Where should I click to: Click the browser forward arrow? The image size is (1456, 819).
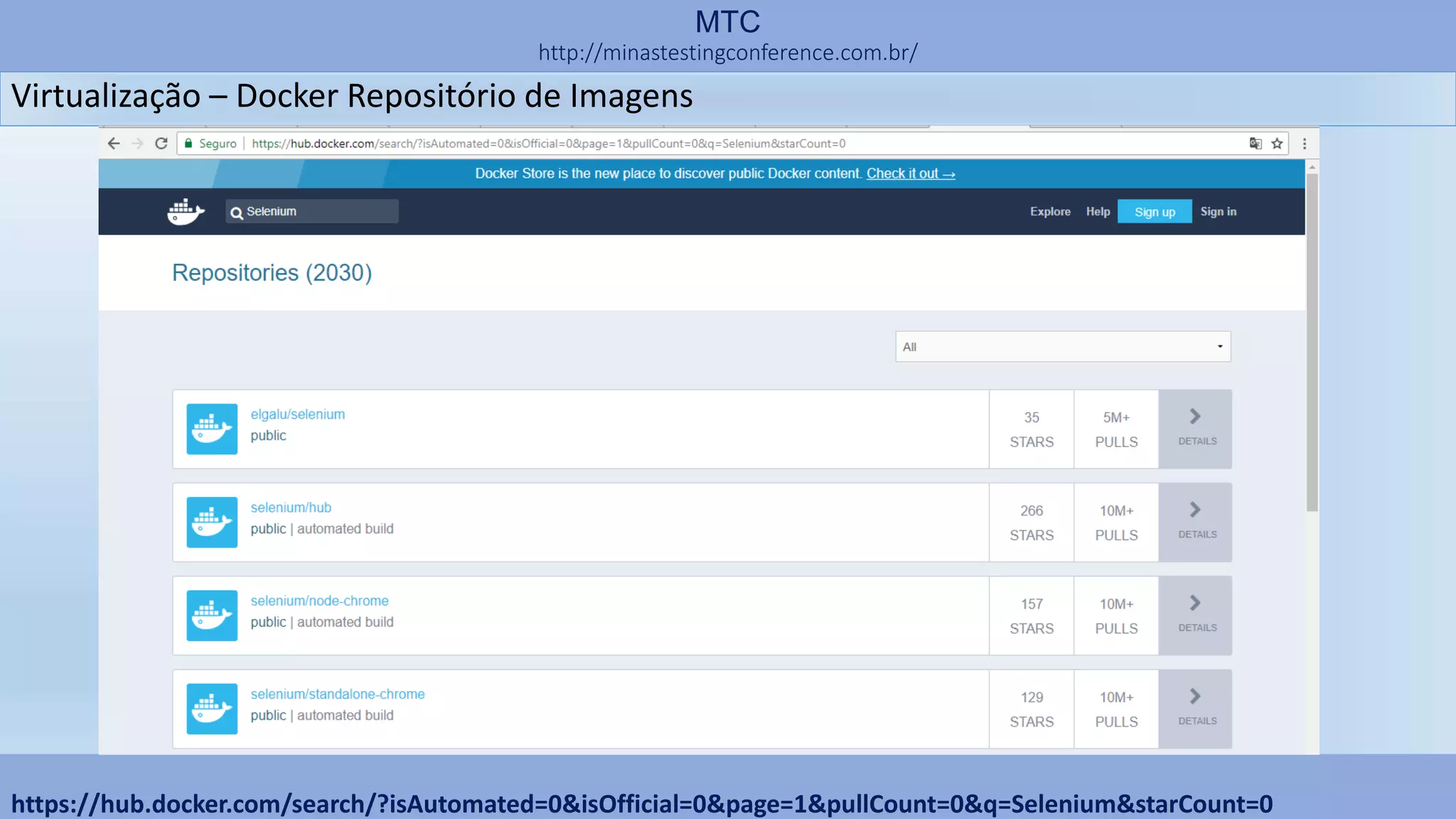pyautogui.click(x=138, y=144)
